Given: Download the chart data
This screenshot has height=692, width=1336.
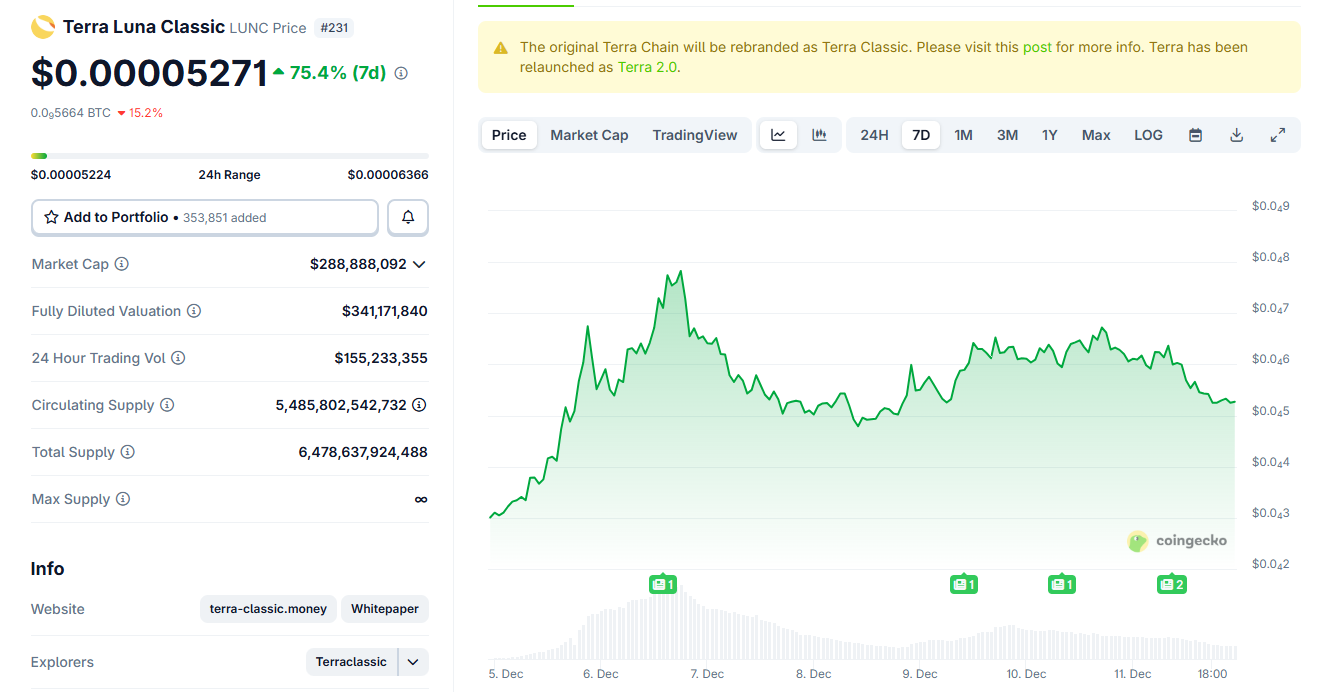Looking at the screenshot, I should click(1236, 135).
